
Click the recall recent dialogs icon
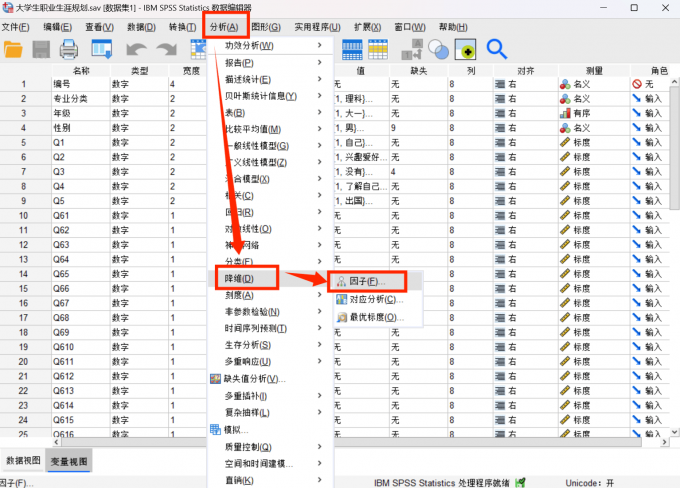coord(102,49)
